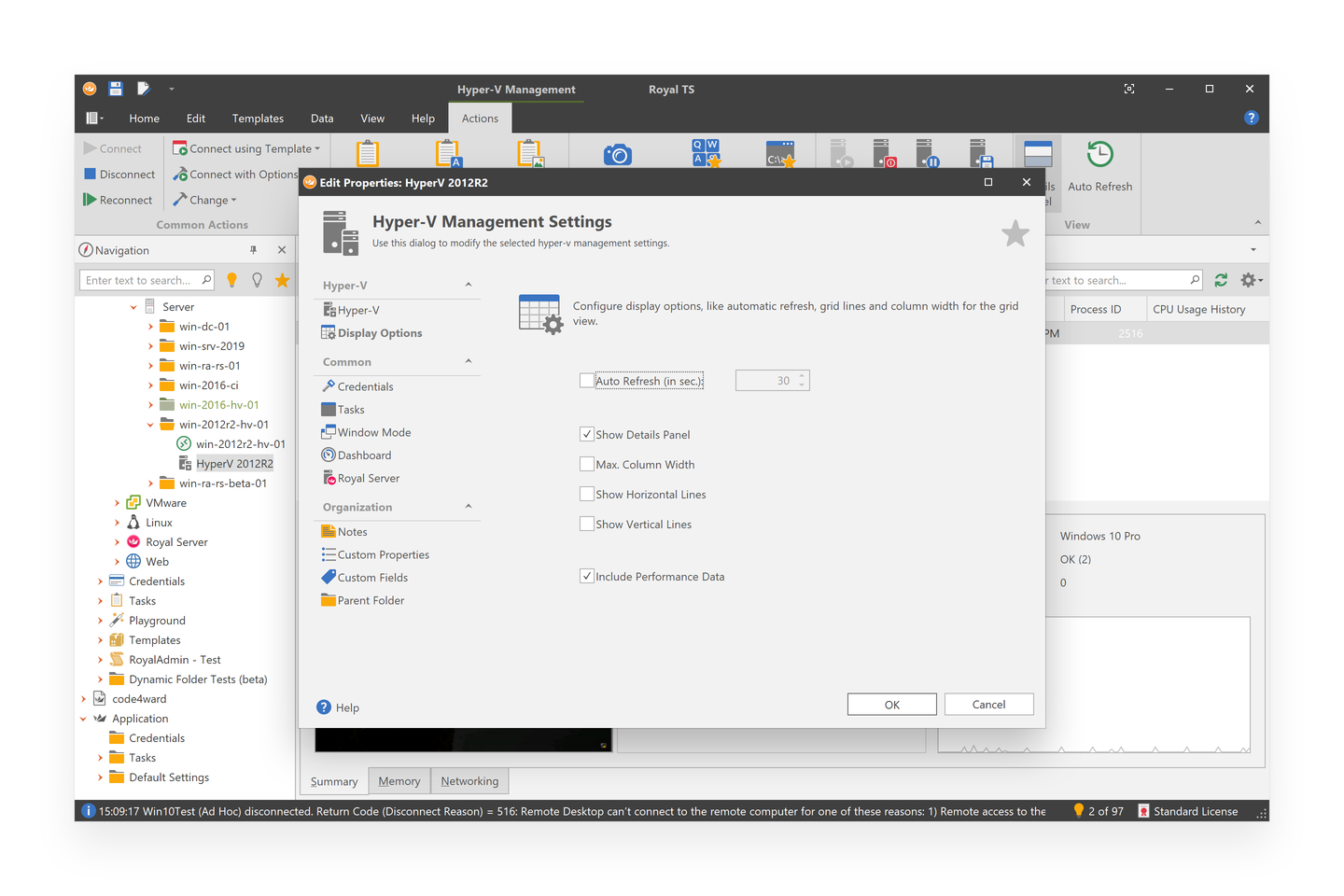
Task: Uncheck Show Details Panel
Action: [x=587, y=434]
